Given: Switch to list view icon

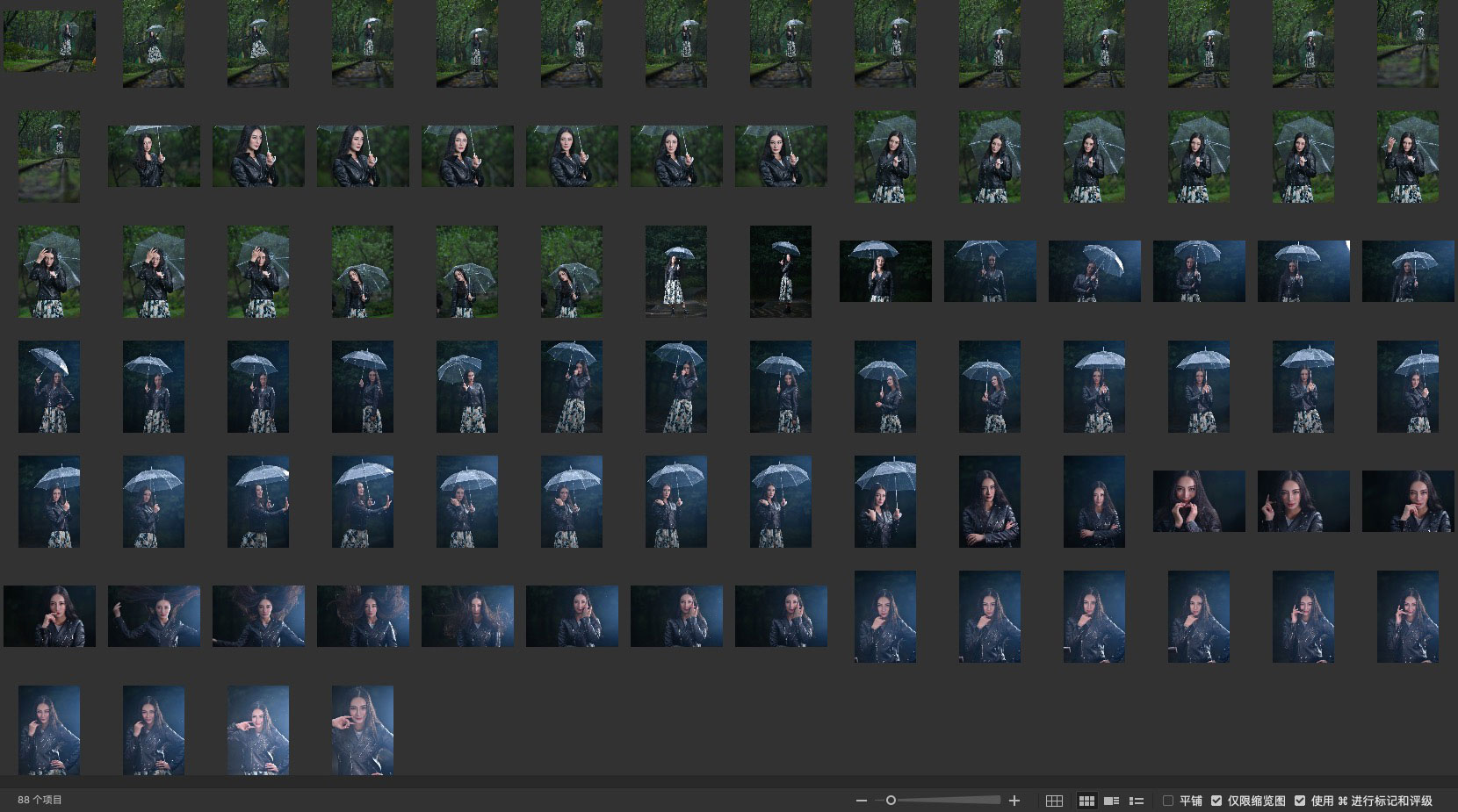Looking at the screenshot, I should [x=1136, y=801].
